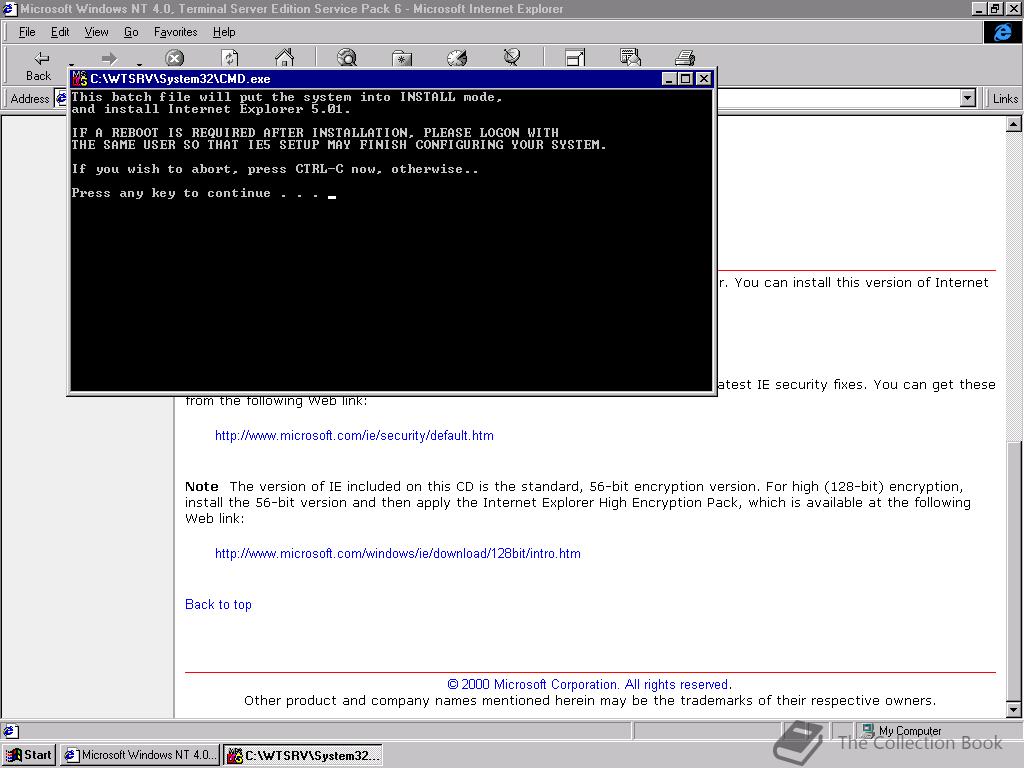The height and width of the screenshot is (768, 1024).
Task: Click the Address label
Action: 30,99
